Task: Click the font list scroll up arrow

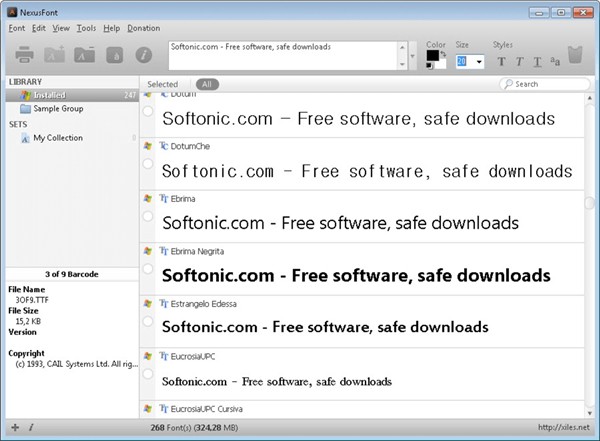Action: click(589, 98)
